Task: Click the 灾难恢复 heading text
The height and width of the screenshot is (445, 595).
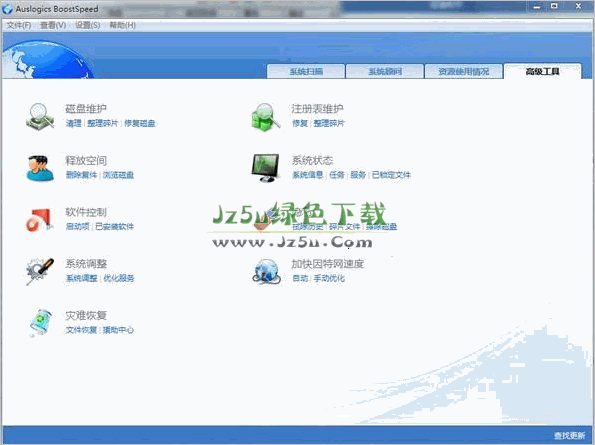Action: pyautogui.click(x=86, y=315)
